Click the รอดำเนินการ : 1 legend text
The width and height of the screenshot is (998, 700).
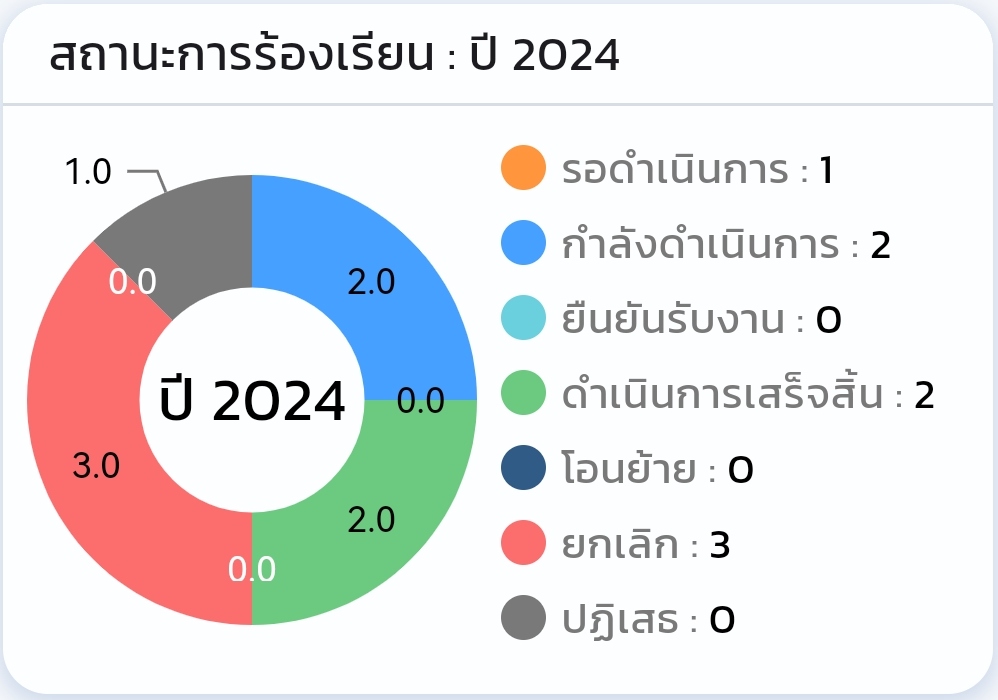[x=698, y=170]
